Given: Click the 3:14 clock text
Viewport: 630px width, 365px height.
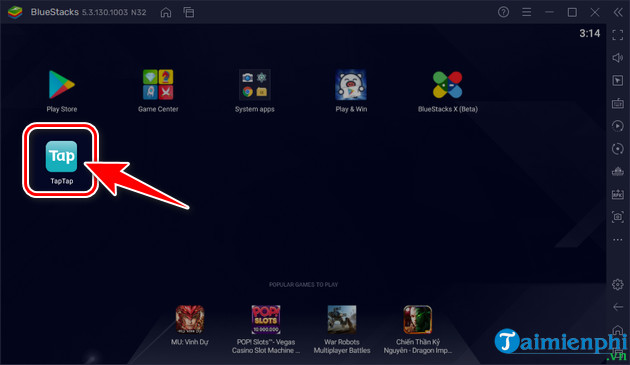Looking at the screenshot, I should point(589,33).
